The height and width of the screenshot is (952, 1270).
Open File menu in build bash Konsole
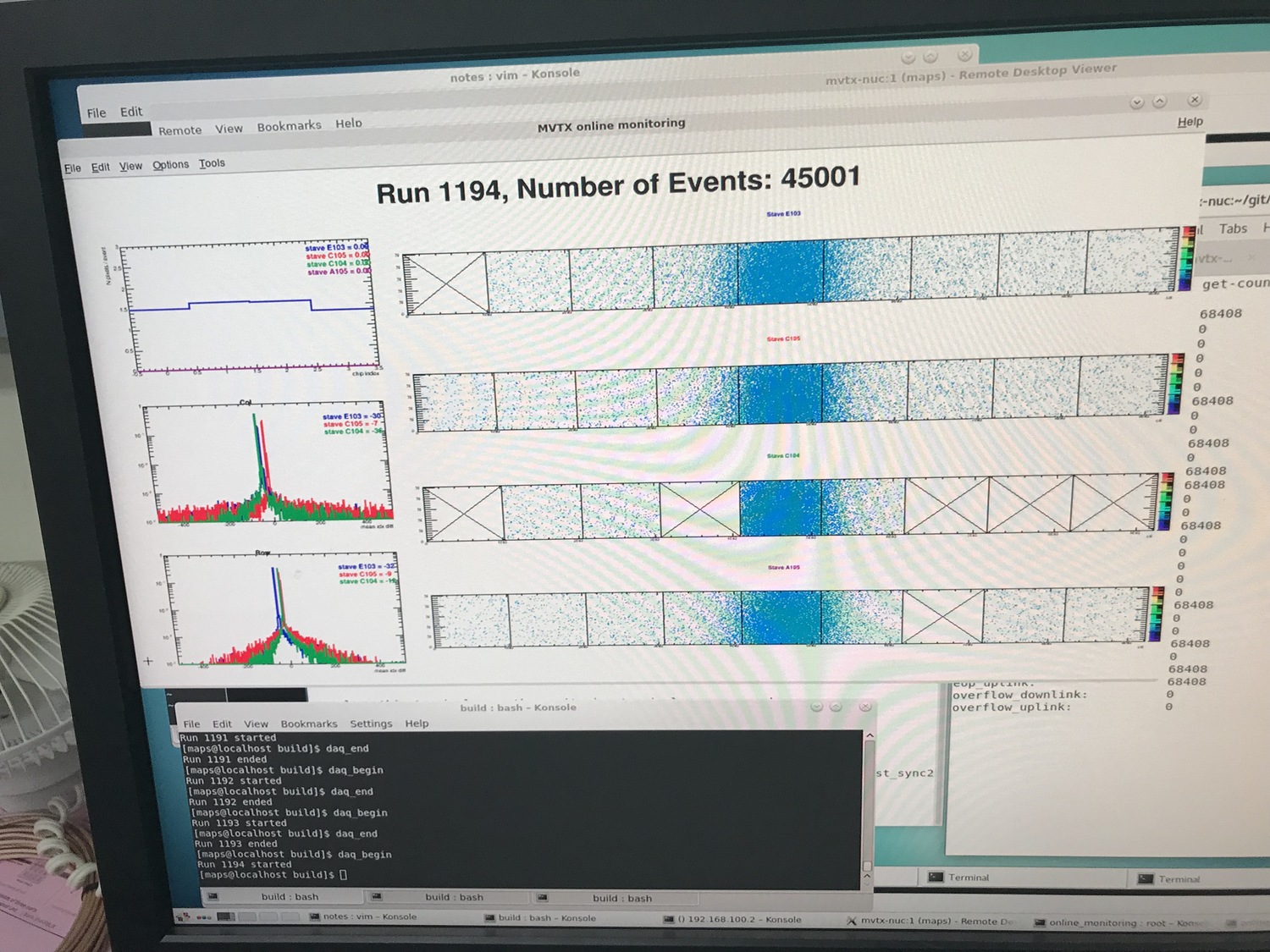[x=192, y=724]
